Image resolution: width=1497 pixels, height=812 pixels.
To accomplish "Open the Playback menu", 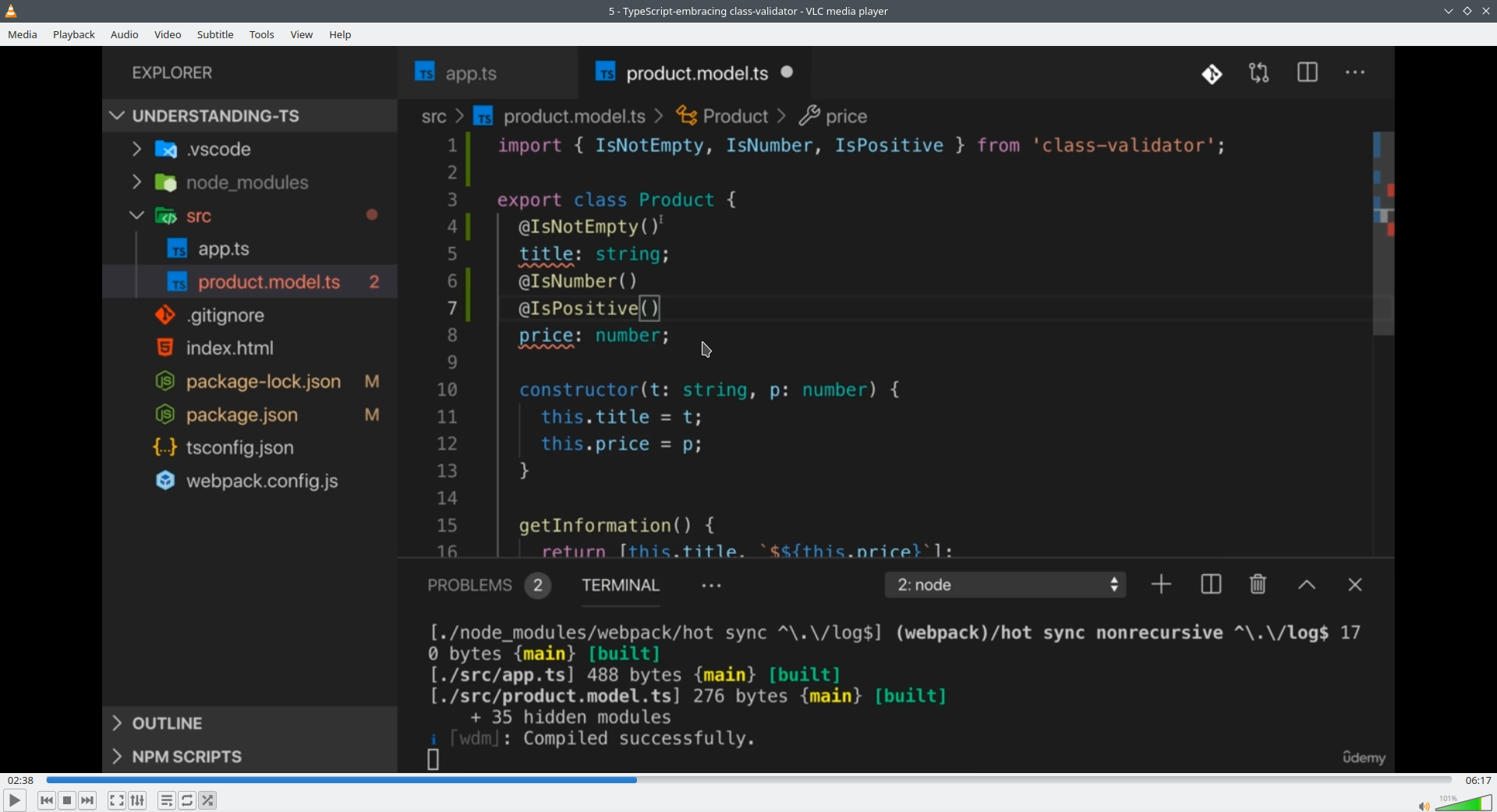I will (74, 34).
